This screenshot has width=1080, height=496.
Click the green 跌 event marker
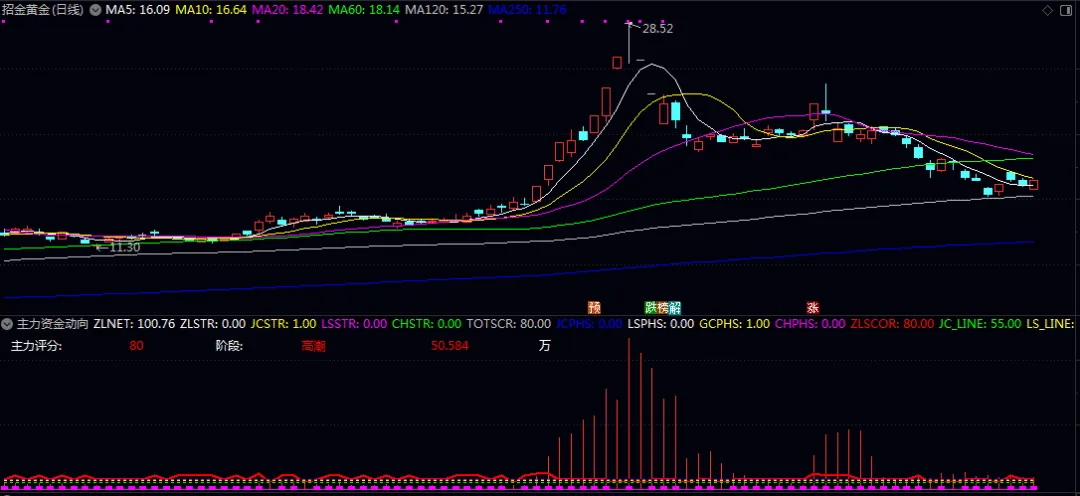[x=650, y=307]
